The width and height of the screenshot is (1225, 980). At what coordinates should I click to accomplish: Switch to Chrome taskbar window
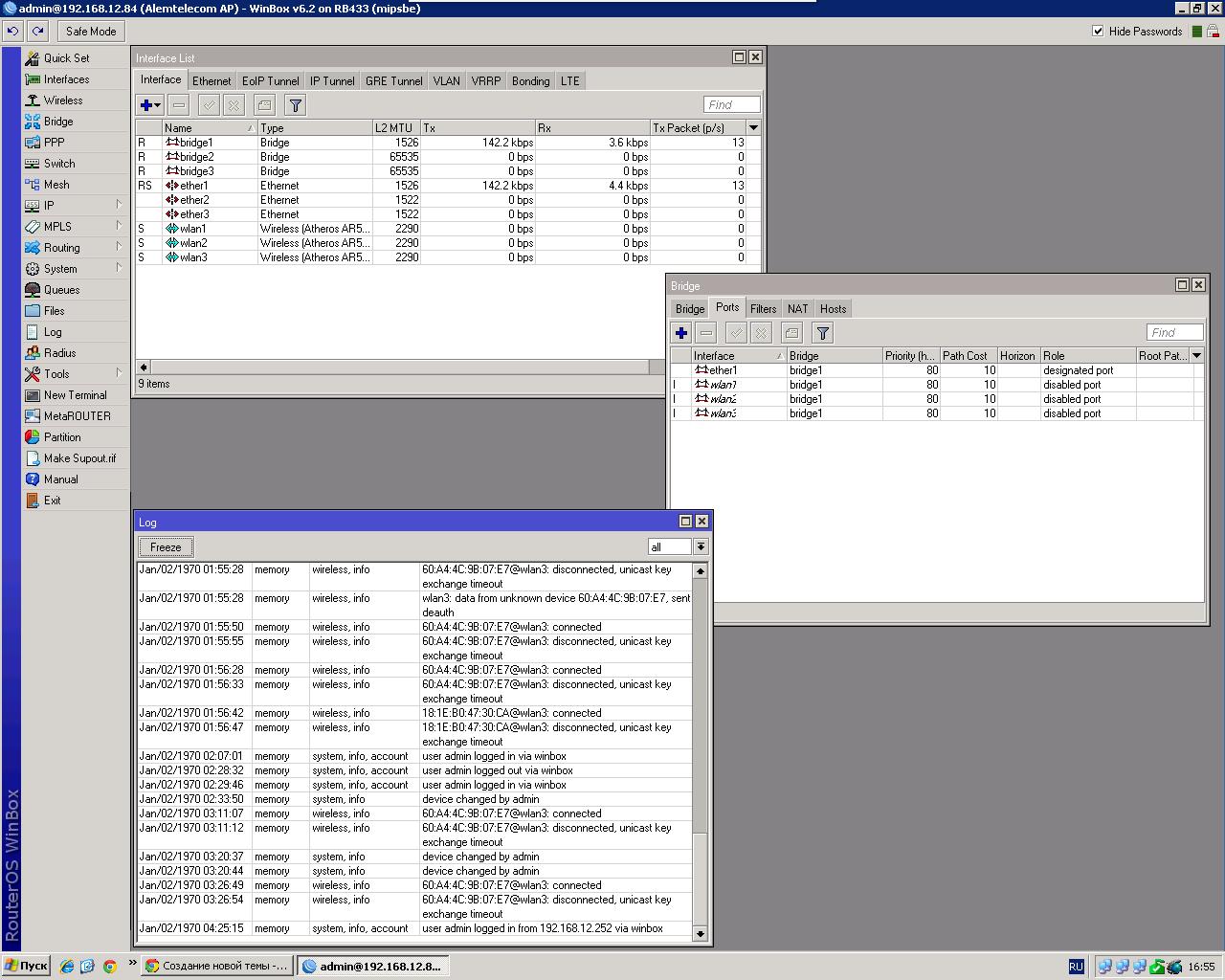216,967
